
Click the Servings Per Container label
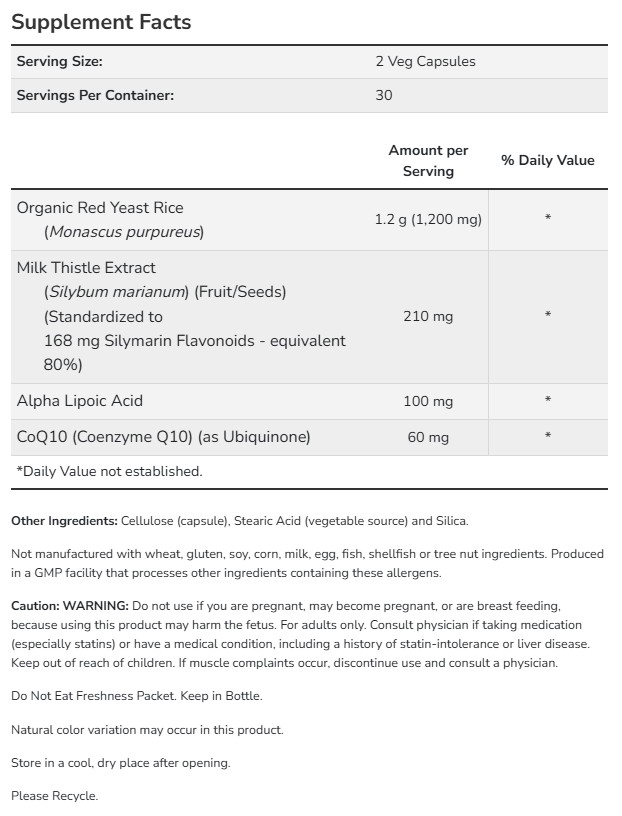click(x=95, y=96)
